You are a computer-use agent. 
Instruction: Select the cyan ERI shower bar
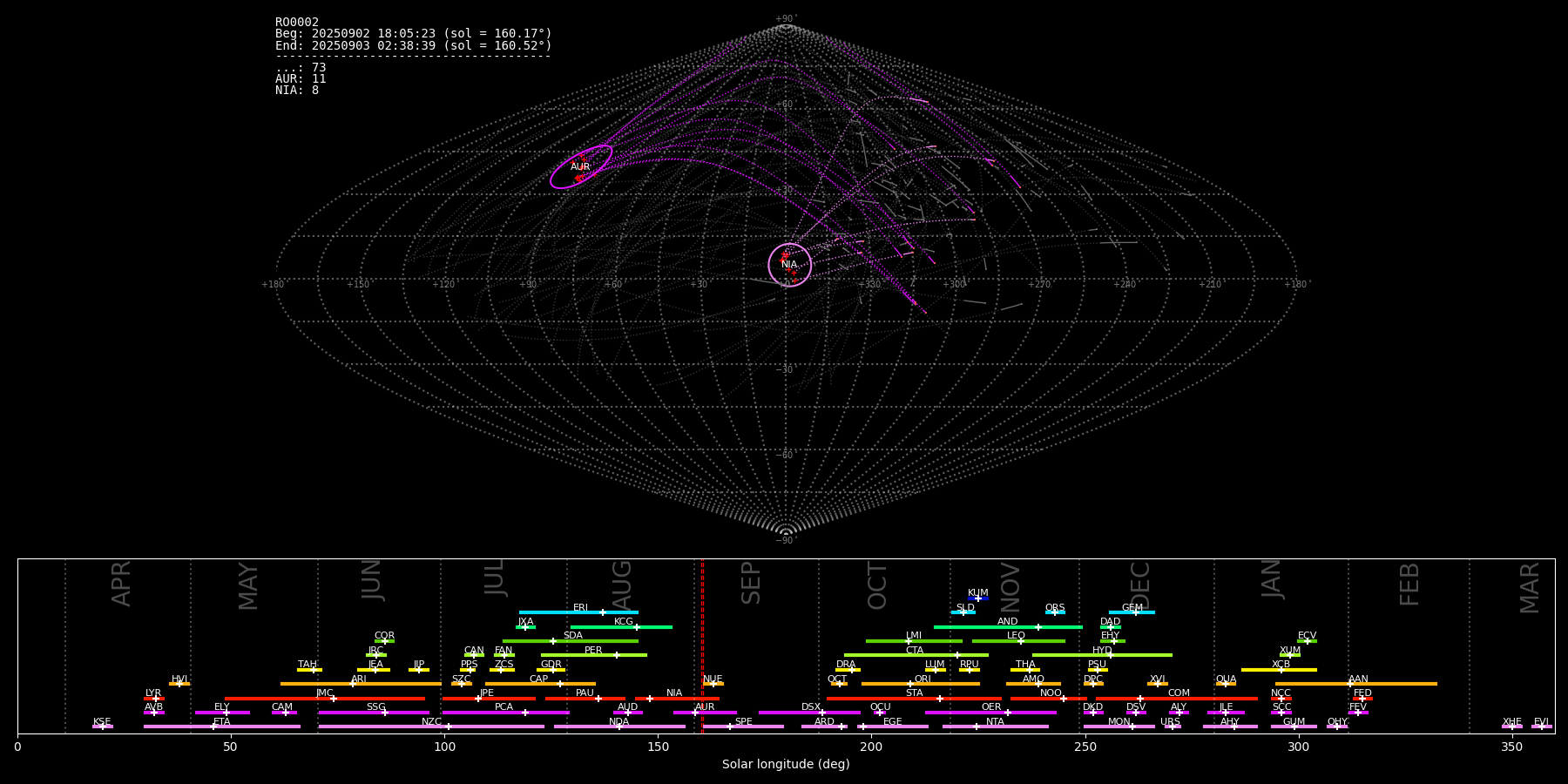point(558,612)
